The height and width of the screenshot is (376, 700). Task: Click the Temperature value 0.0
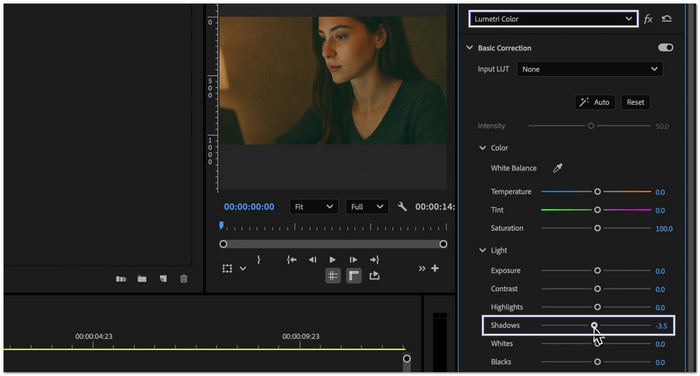(660, 192)
